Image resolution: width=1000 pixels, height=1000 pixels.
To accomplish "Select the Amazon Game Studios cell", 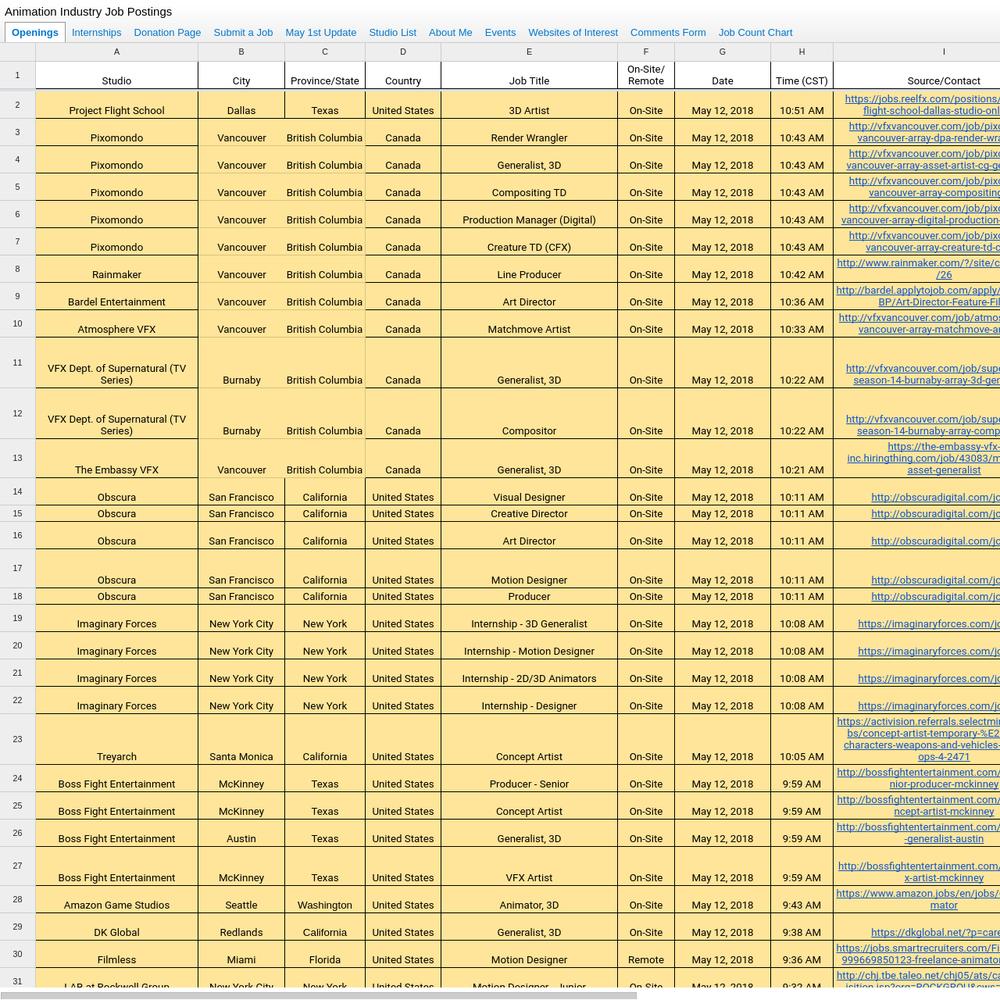I will click(117, 899).
